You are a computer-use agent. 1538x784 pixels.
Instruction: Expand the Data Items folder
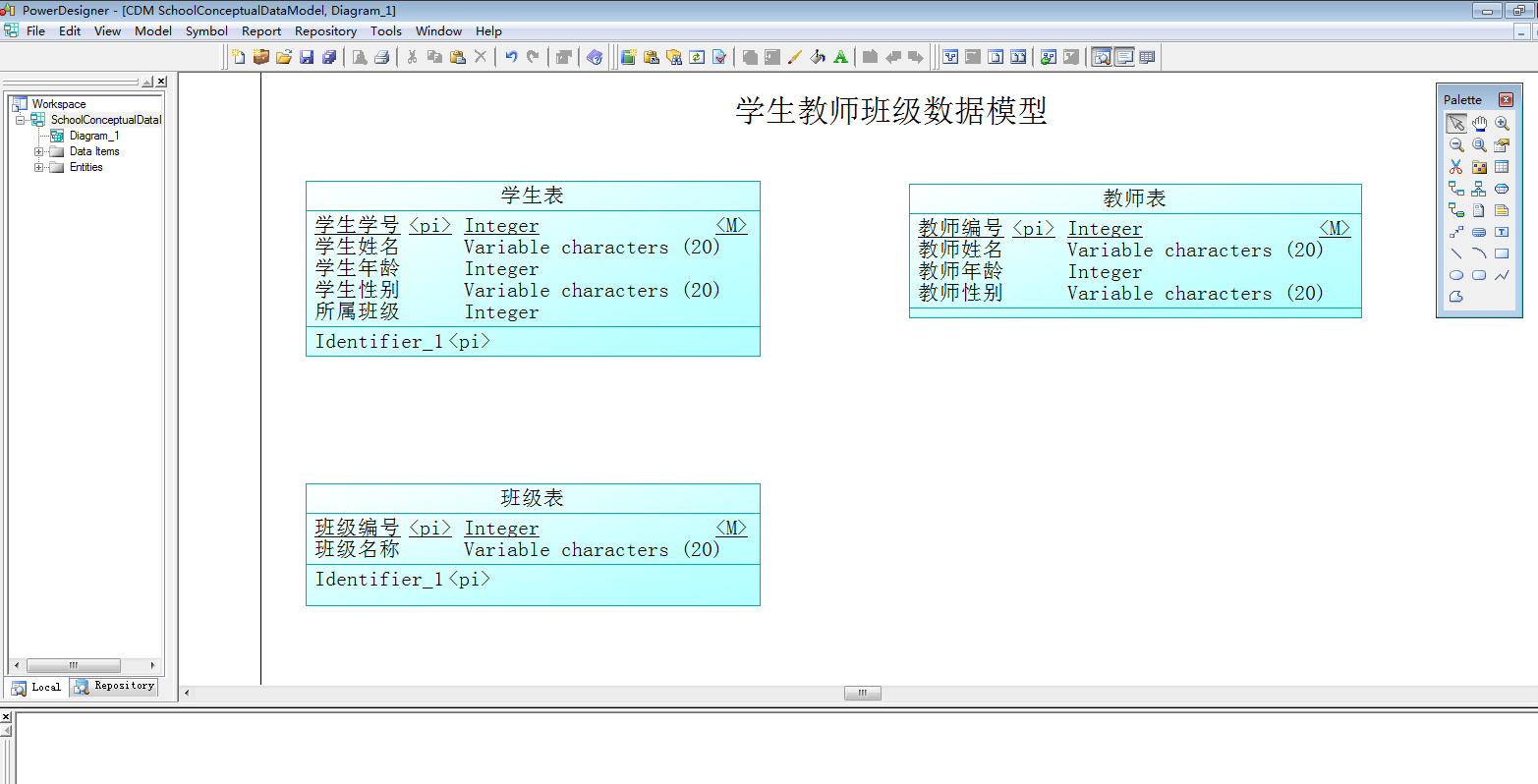[x=38, y=152]
